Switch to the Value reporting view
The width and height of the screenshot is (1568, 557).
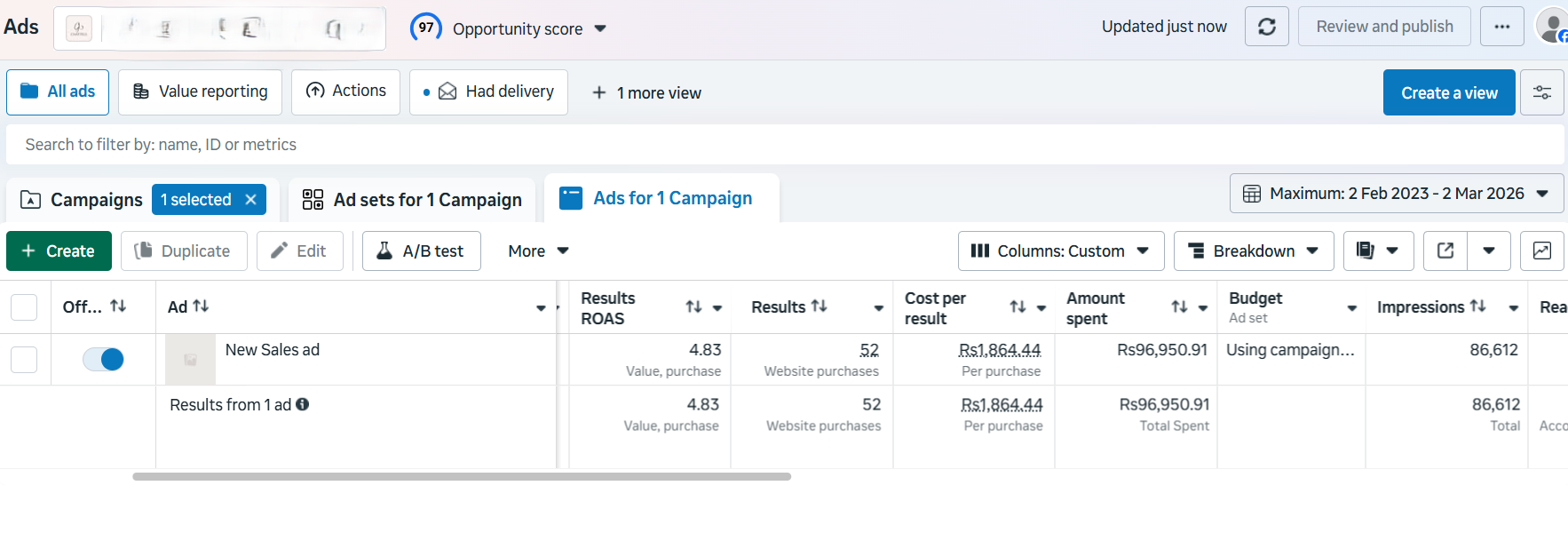[x=200, y=92]
